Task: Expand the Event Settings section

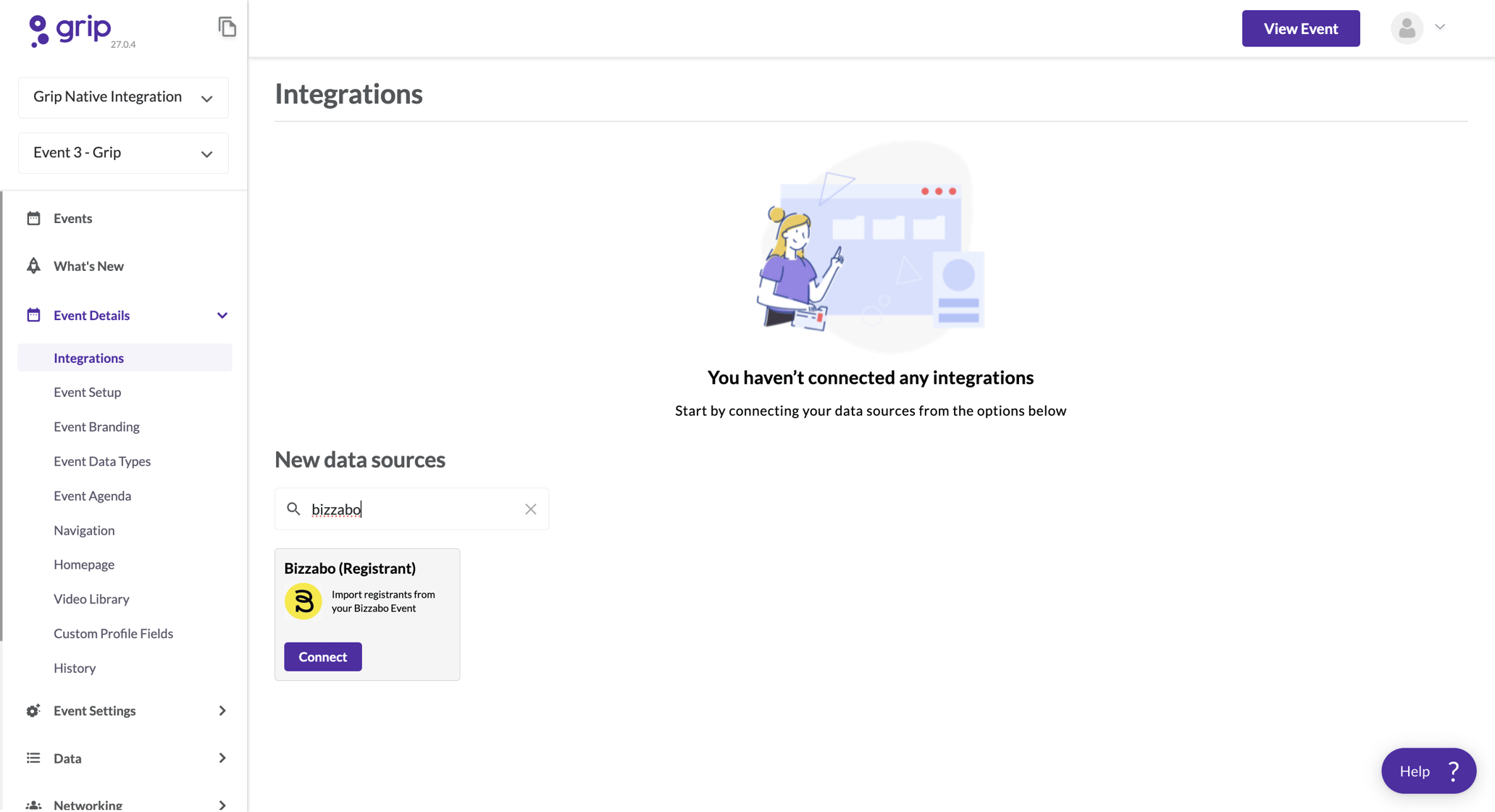Action: click(222, 711)
